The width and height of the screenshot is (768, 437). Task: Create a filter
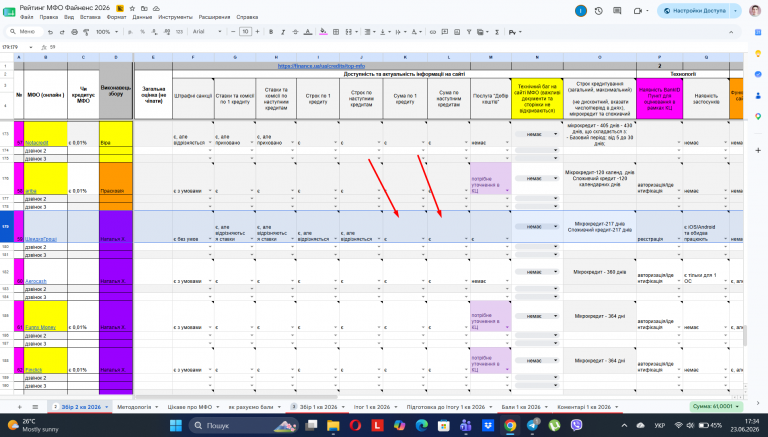pos(469,32)
